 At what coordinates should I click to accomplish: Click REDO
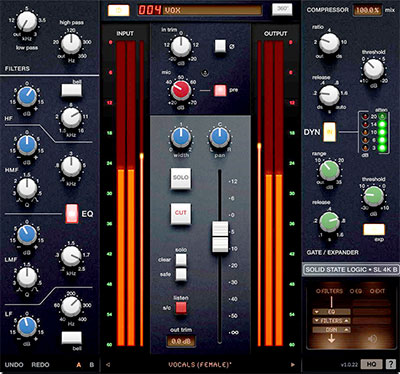click(x=40, y=365)
